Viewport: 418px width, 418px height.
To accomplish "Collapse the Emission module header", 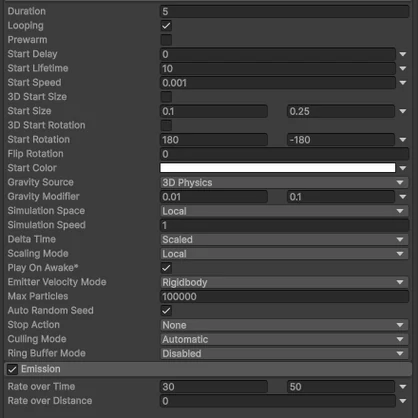I will pos(208,369).
